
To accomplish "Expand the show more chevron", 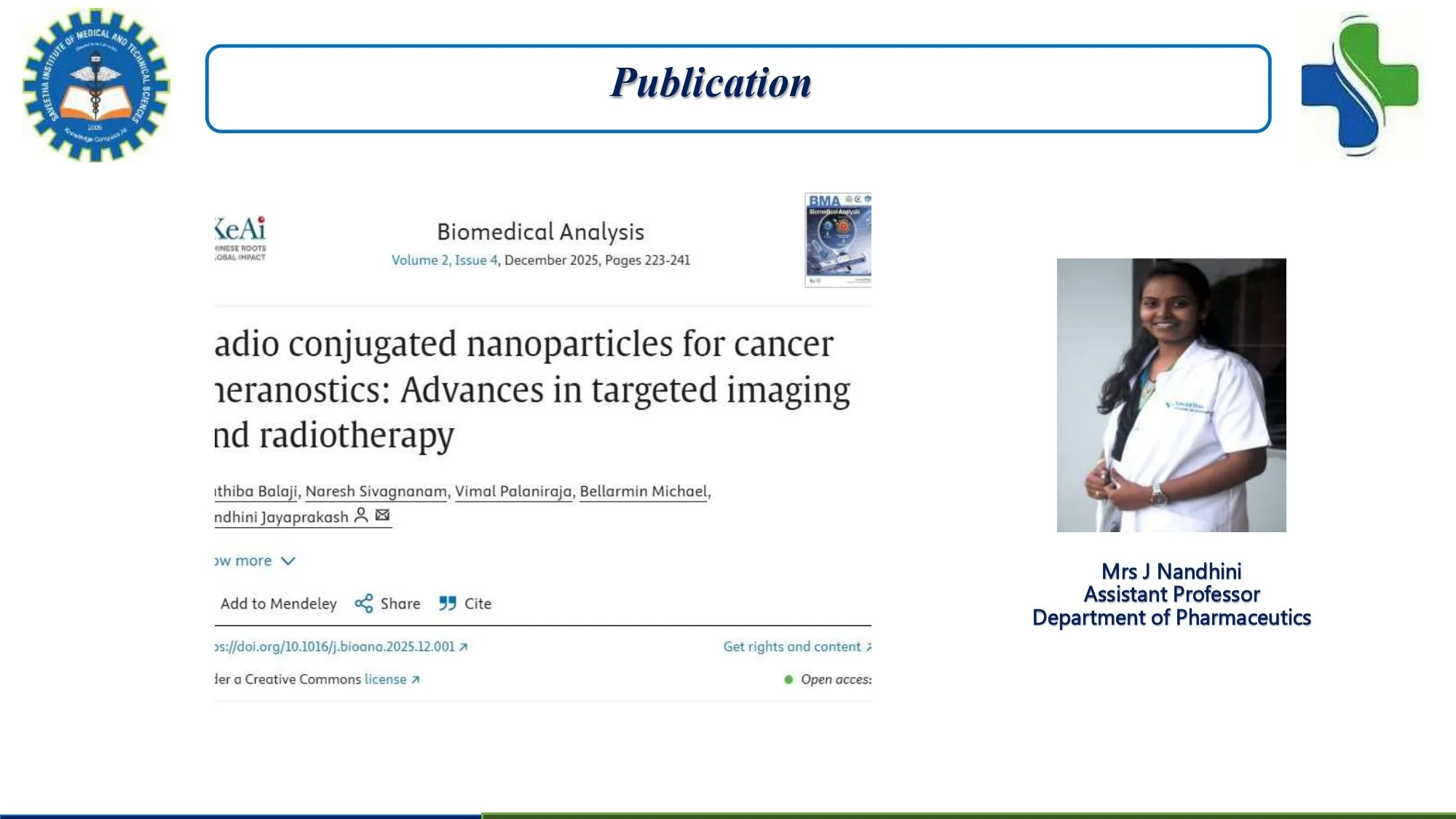I will [x=288, y=561].
